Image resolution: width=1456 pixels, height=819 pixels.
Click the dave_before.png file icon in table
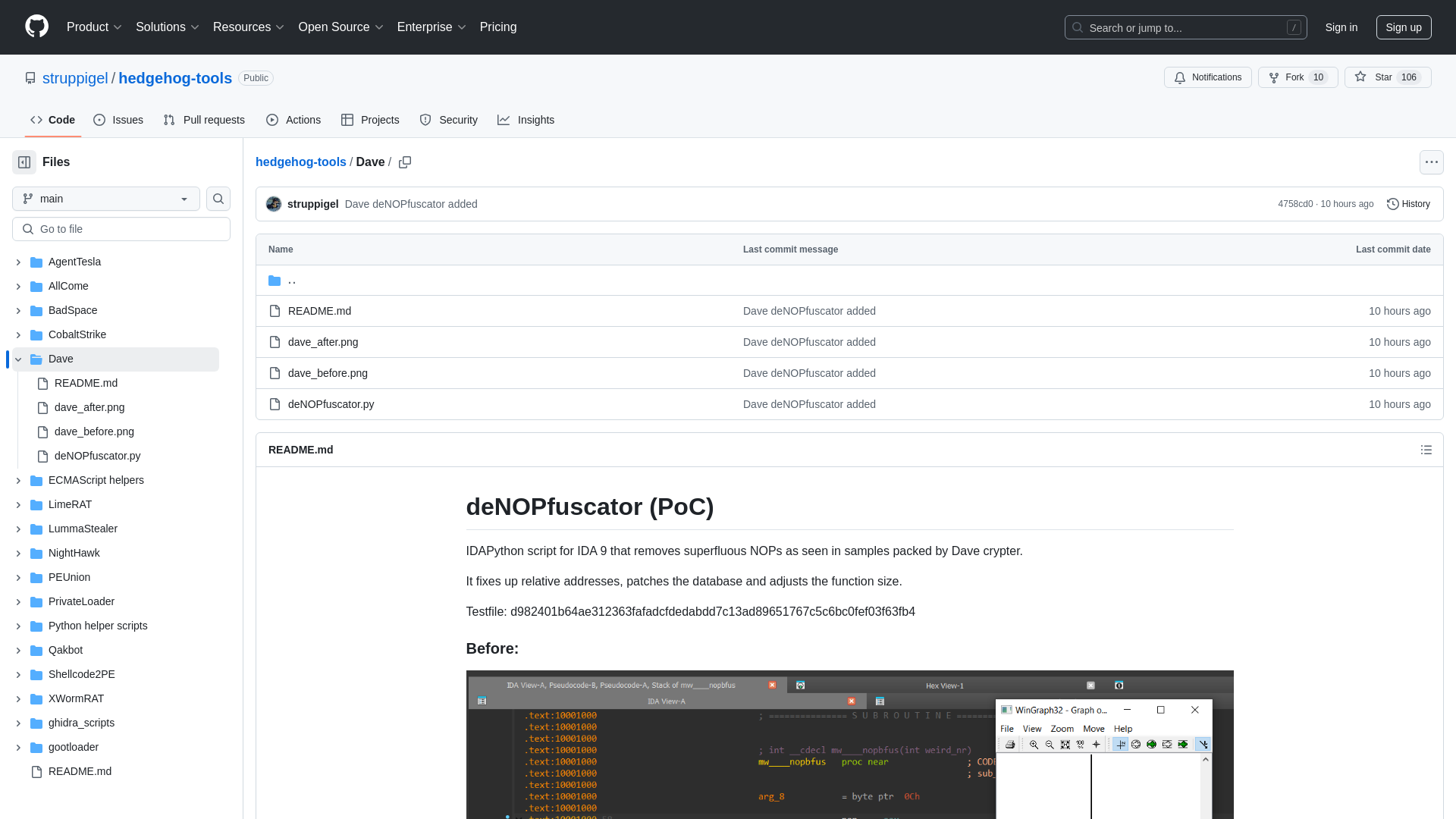pos(275,373)
